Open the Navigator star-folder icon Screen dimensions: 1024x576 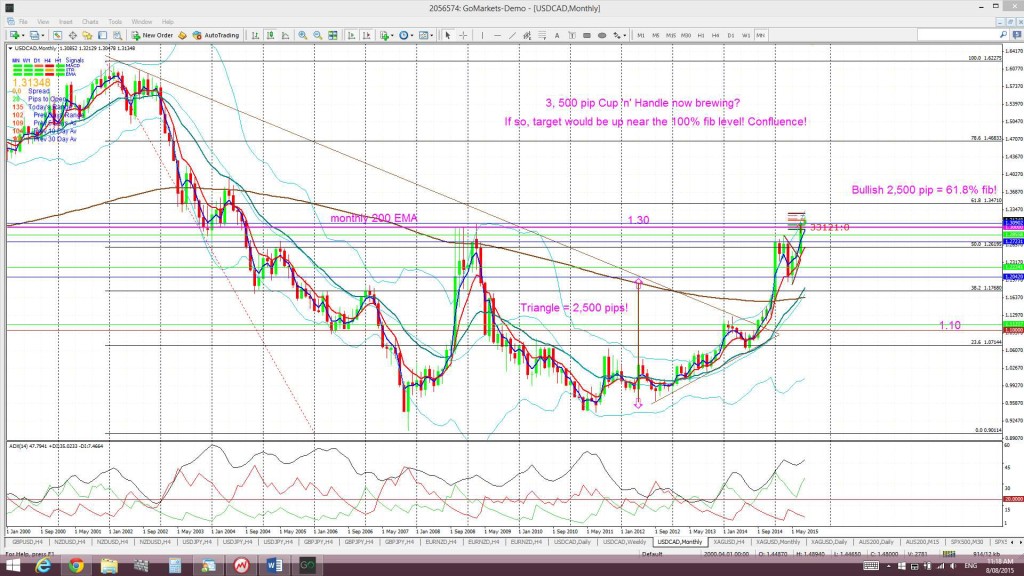pyautogui.click(x=87, y=35)
